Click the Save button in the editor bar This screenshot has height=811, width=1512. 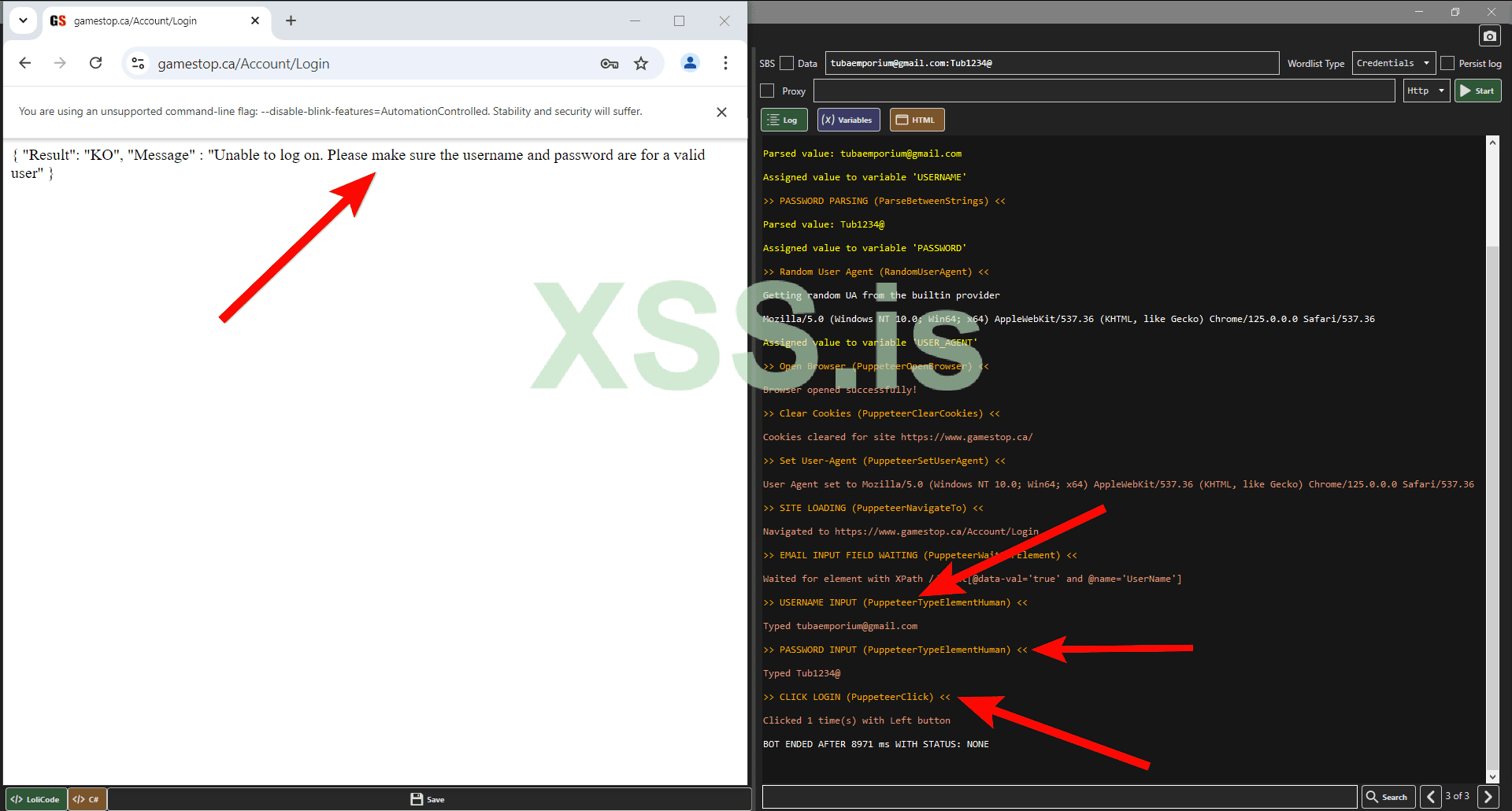click(x=428, y=799)
